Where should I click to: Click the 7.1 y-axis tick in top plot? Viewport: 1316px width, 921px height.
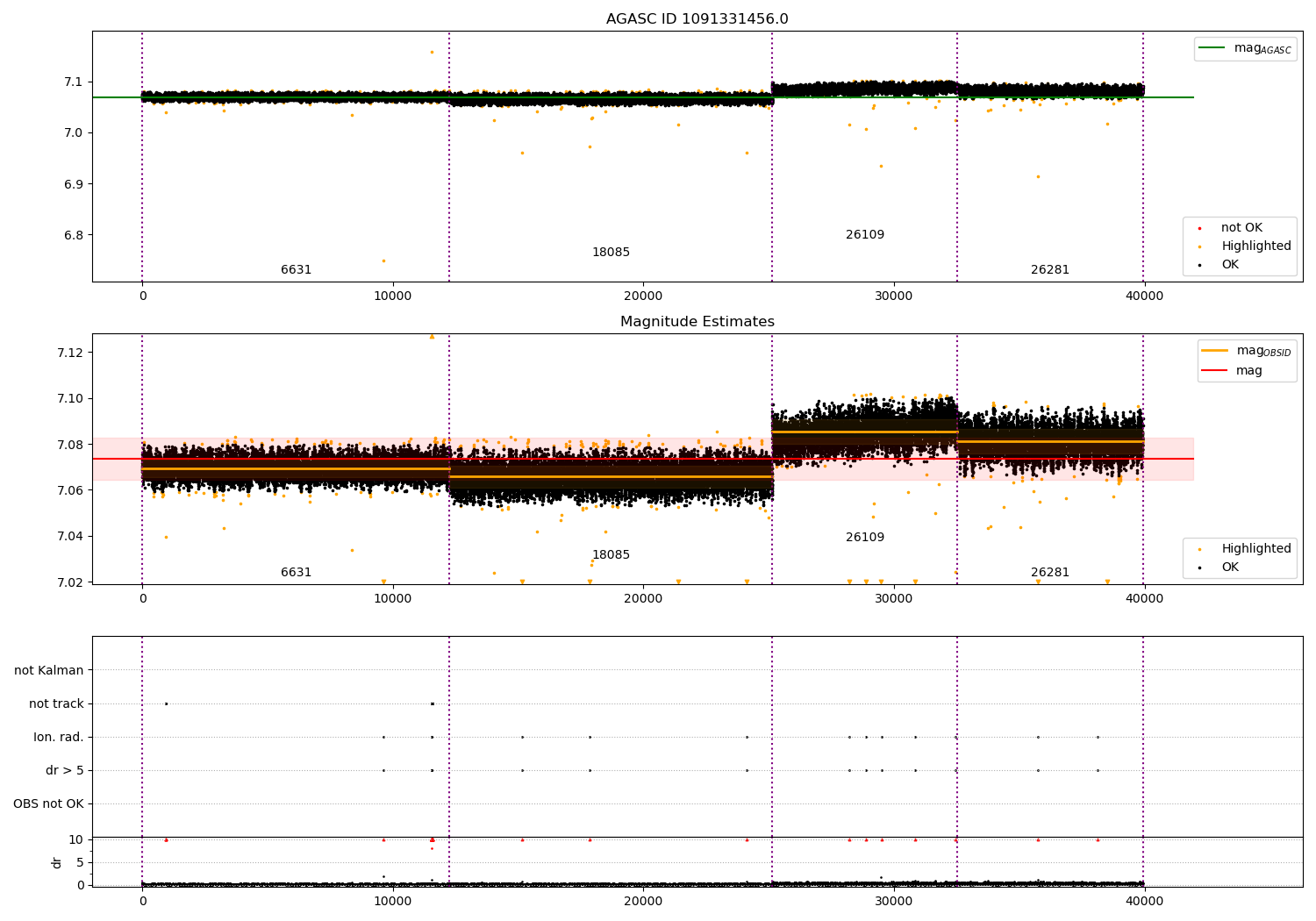click(74, 82)
